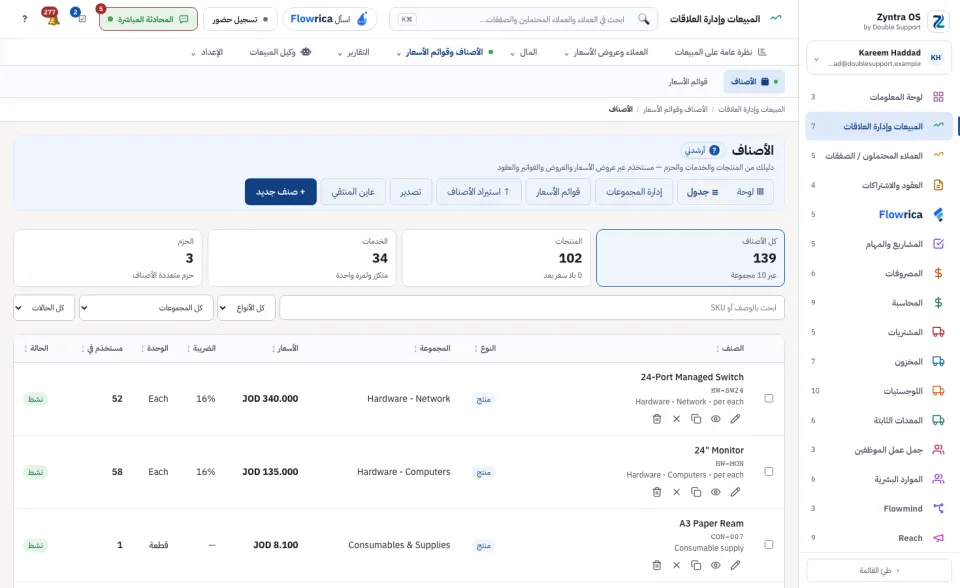This screenshot has width=960, height=588.
Task: Open المعدات الثابتة in sidebar
Action: (879, 420)
